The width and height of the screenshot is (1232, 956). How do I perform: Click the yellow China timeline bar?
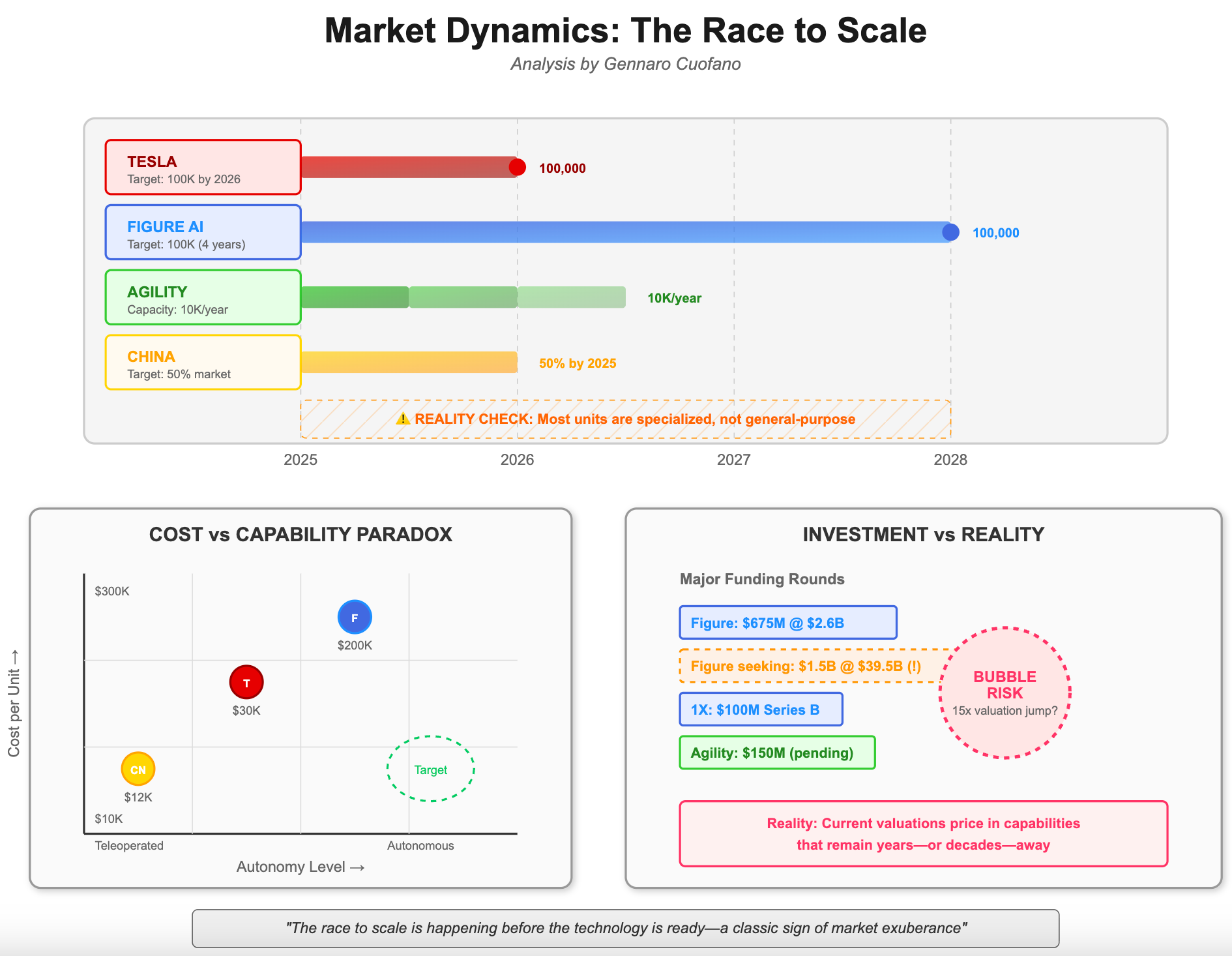(x=409, y=363)
